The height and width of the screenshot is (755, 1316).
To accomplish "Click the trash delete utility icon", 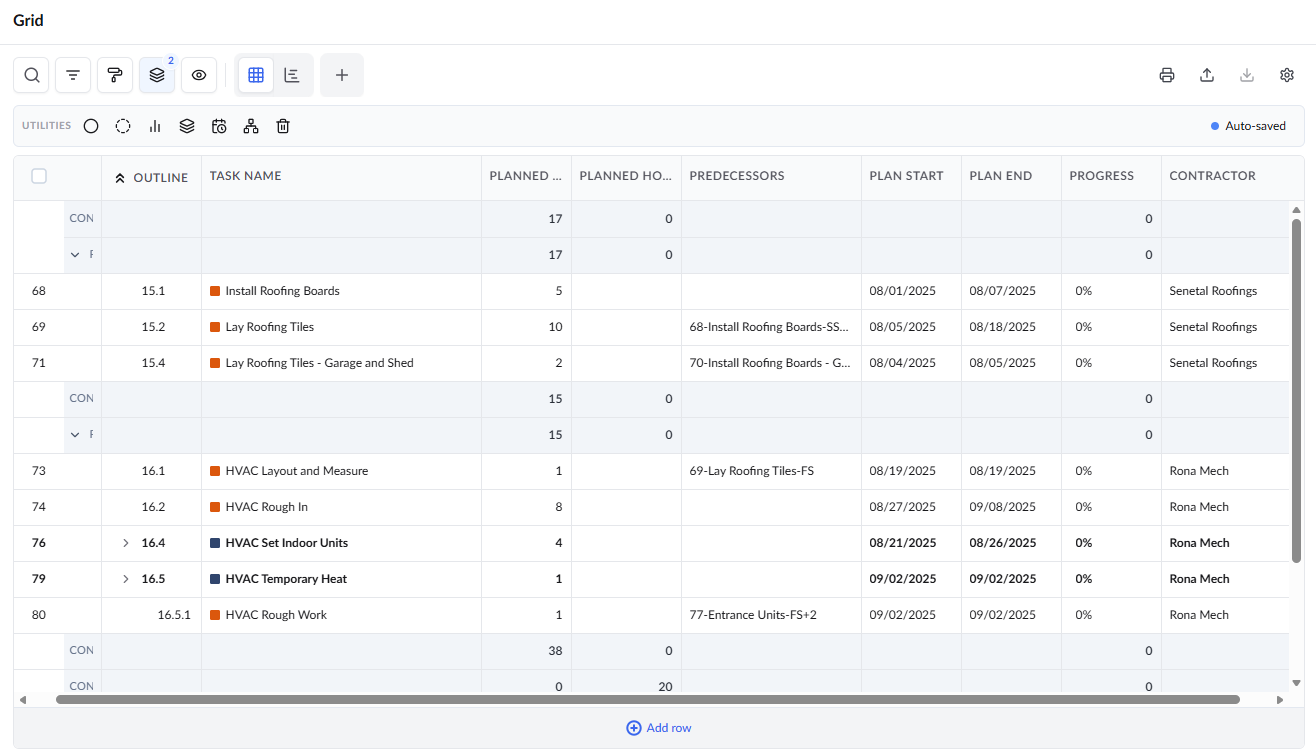I will (283, 126).
